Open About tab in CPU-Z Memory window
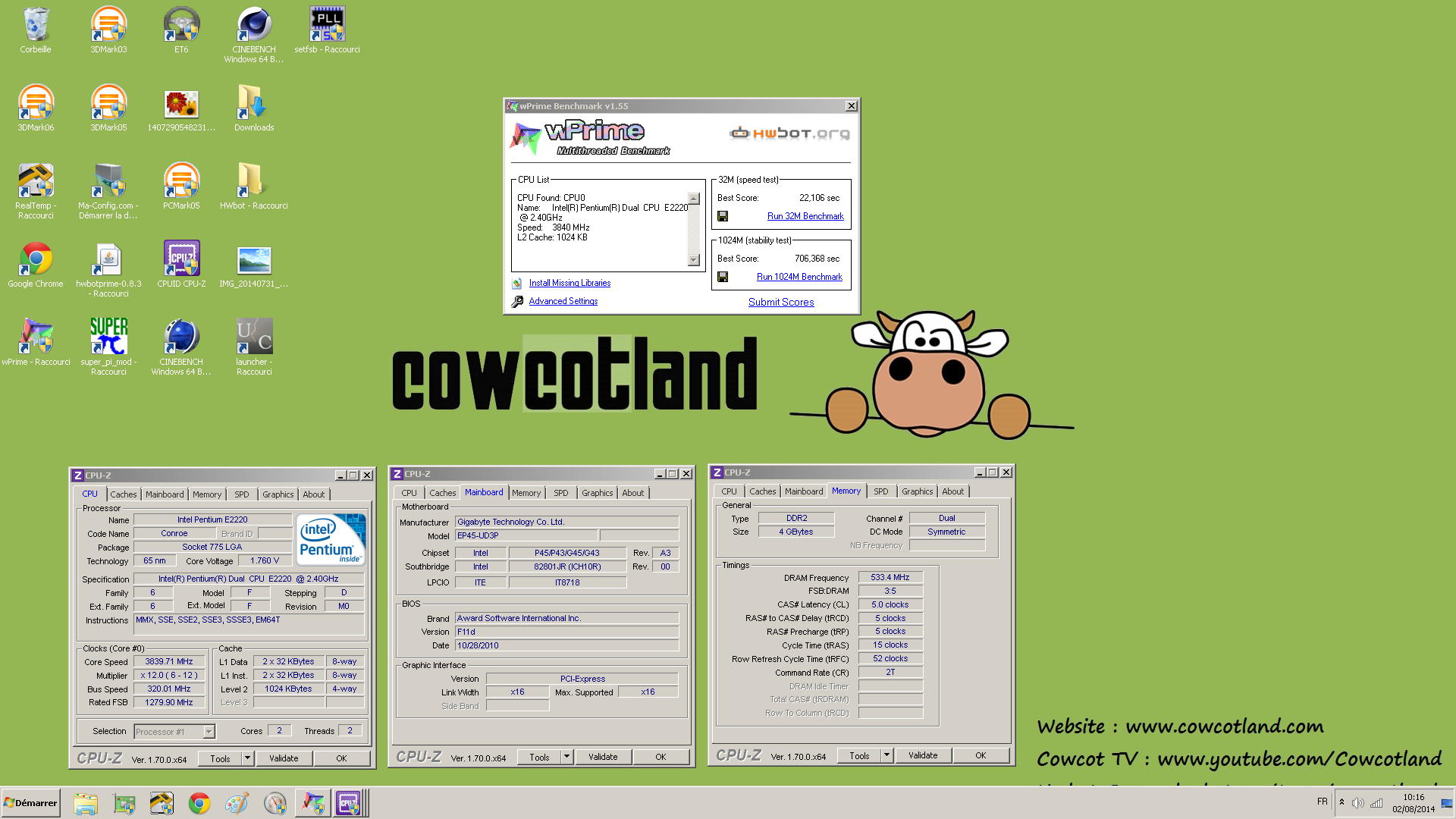This screenshot has width=1456, height=819. pyautogui.click(x=953, y=491)
